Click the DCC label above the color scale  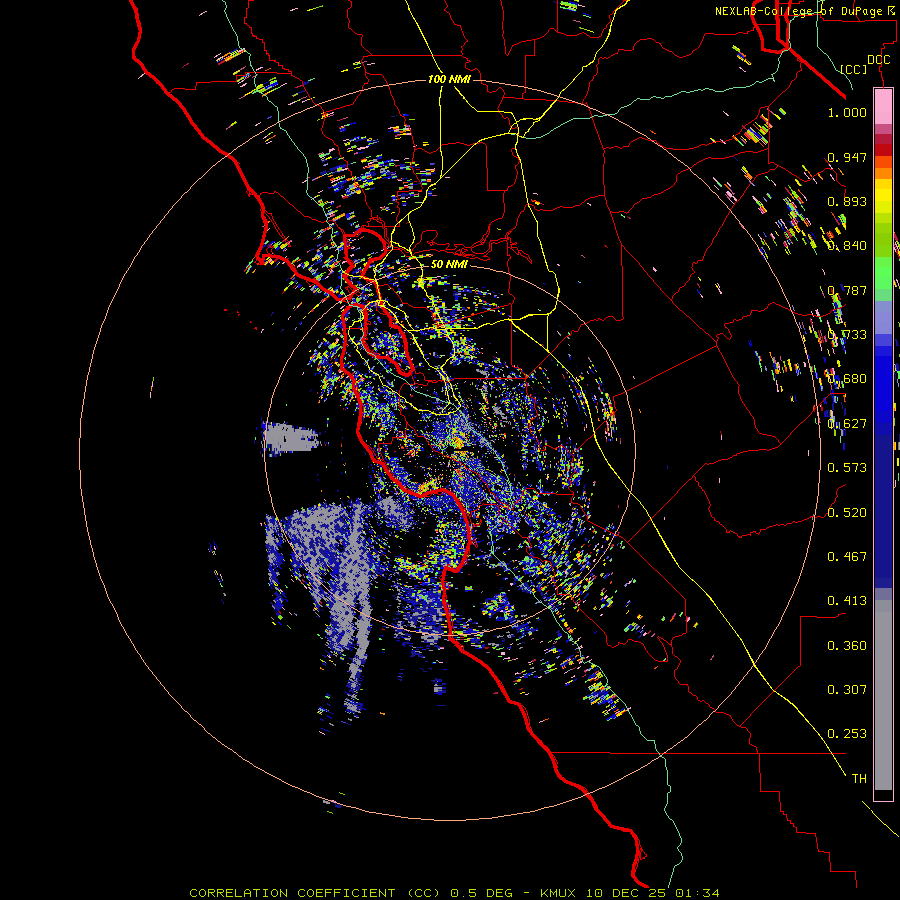878,60
